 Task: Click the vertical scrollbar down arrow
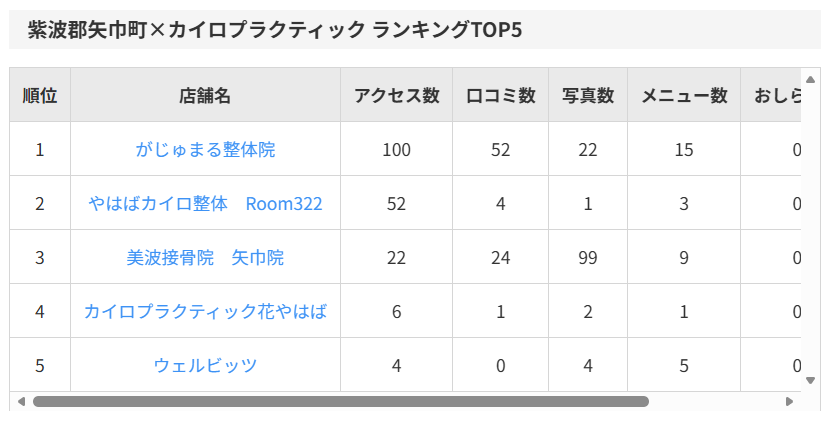pyautogui.click(x=810, y=380)
